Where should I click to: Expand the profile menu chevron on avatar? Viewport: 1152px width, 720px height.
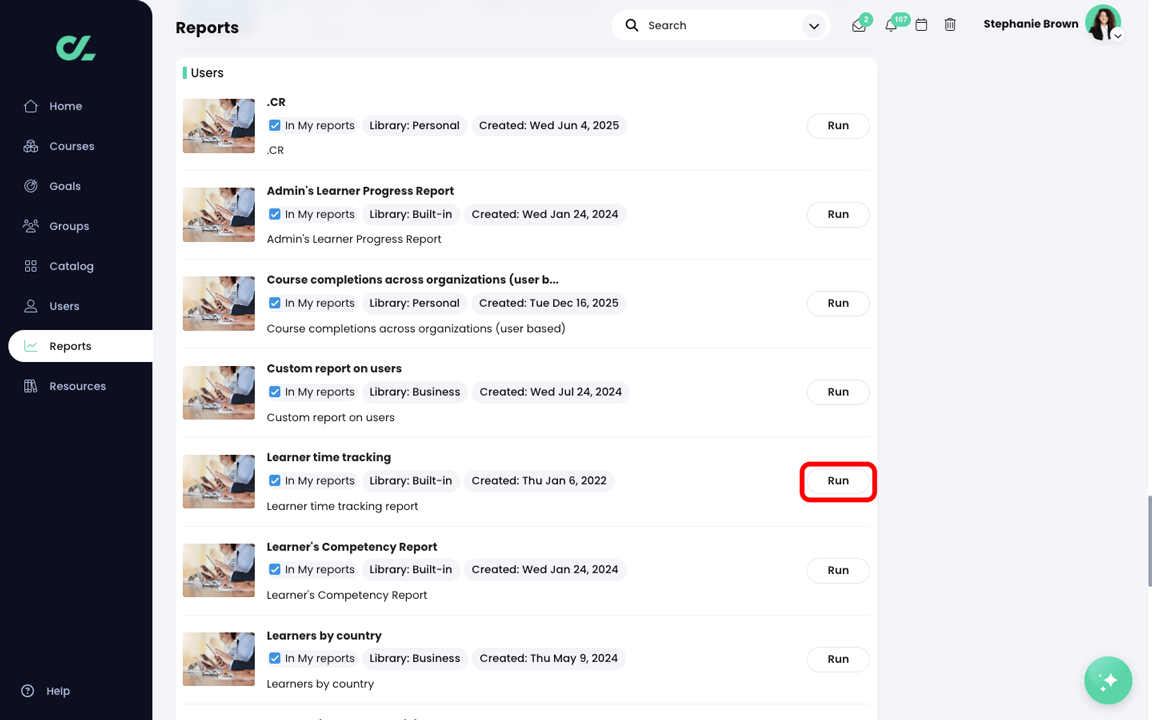pos(1117,35)
